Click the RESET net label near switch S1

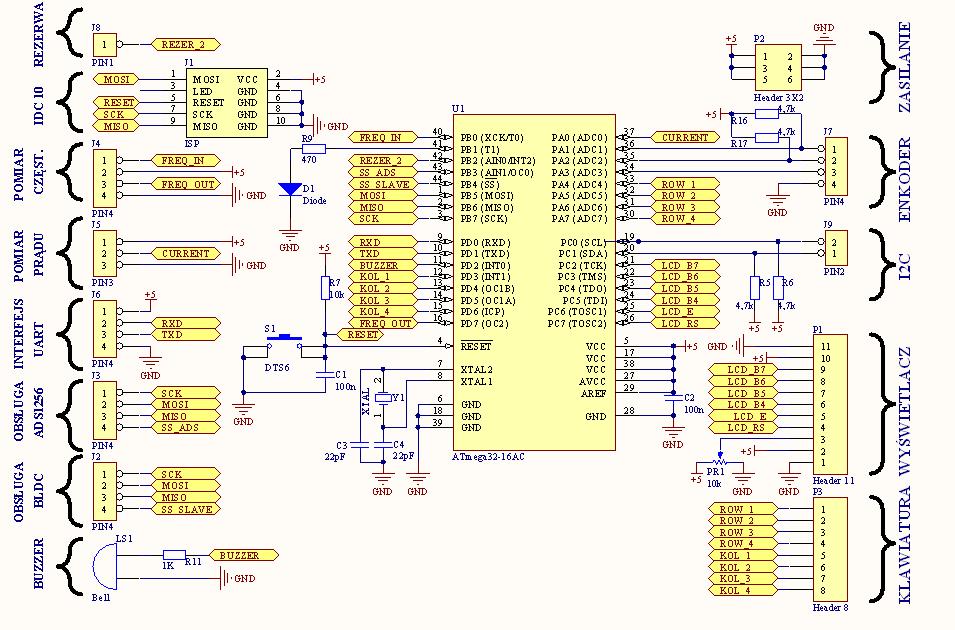pos(361,334)
